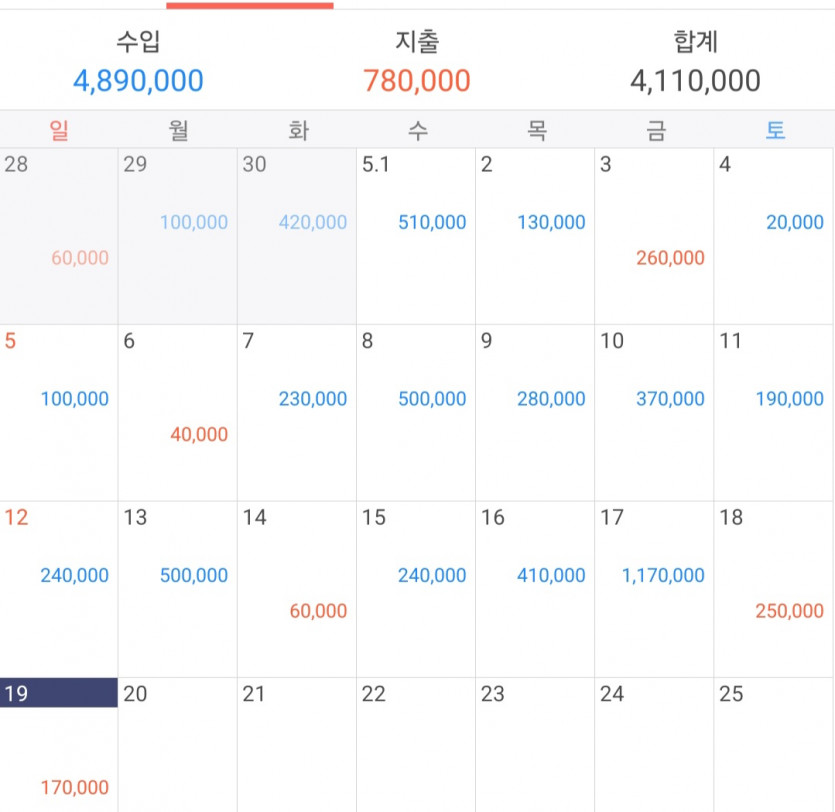The width and height of the screenshot is (835, 812).
Task: Select May 18 with 250,000 expense
Action: point(774,589)
